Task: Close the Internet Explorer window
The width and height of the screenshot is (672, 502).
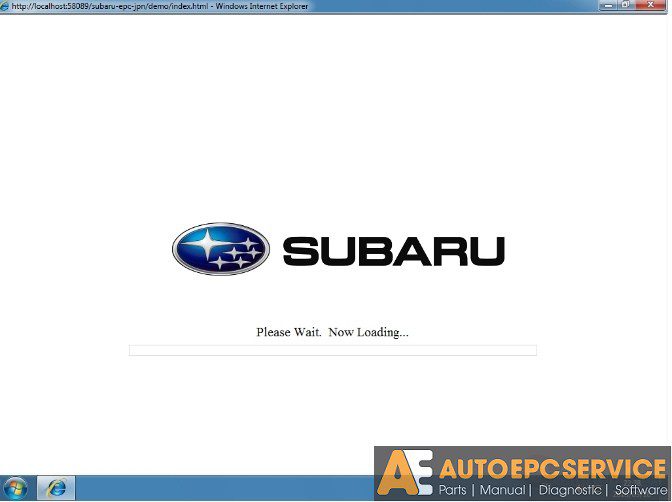Action: point(651,5)
